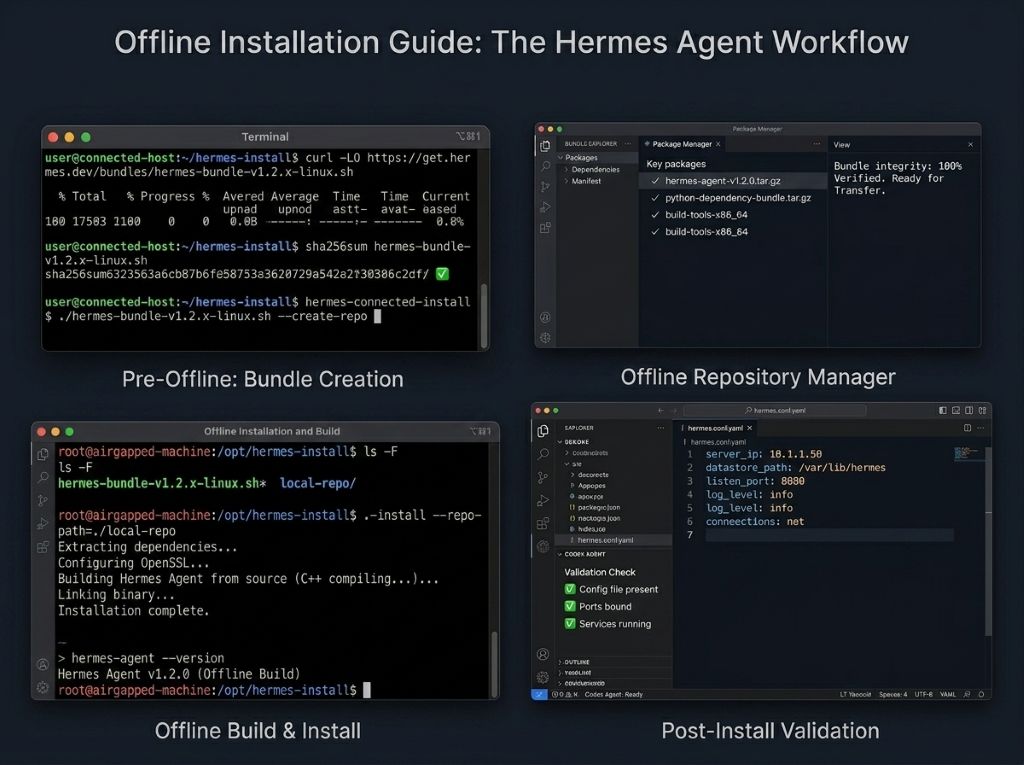Open Run and Debug icon in Package Manager sidebar

tap(545, 208)
